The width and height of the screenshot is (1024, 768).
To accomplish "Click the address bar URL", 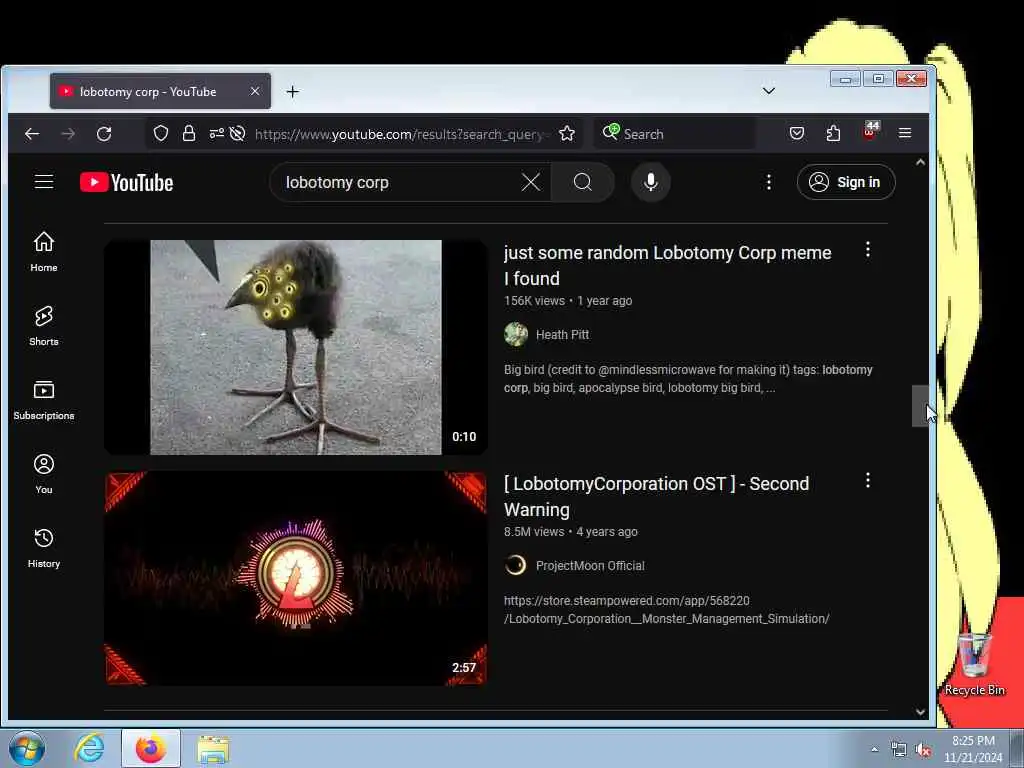I will click(402, 134).
